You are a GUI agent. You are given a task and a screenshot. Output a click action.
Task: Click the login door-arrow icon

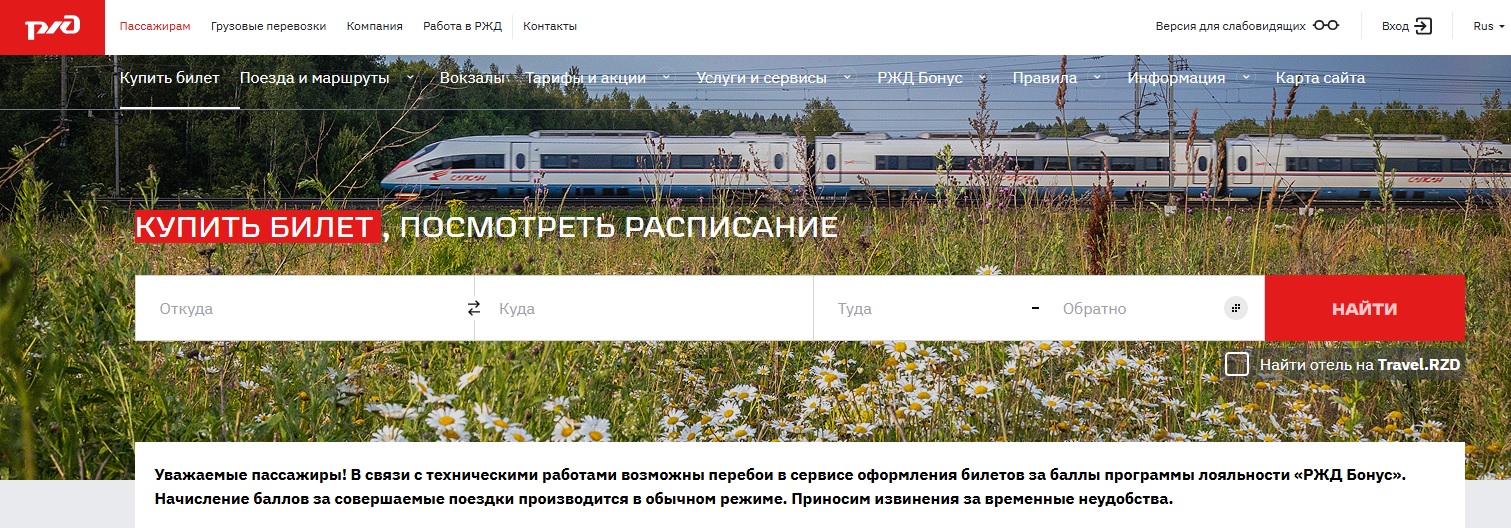1423,26
